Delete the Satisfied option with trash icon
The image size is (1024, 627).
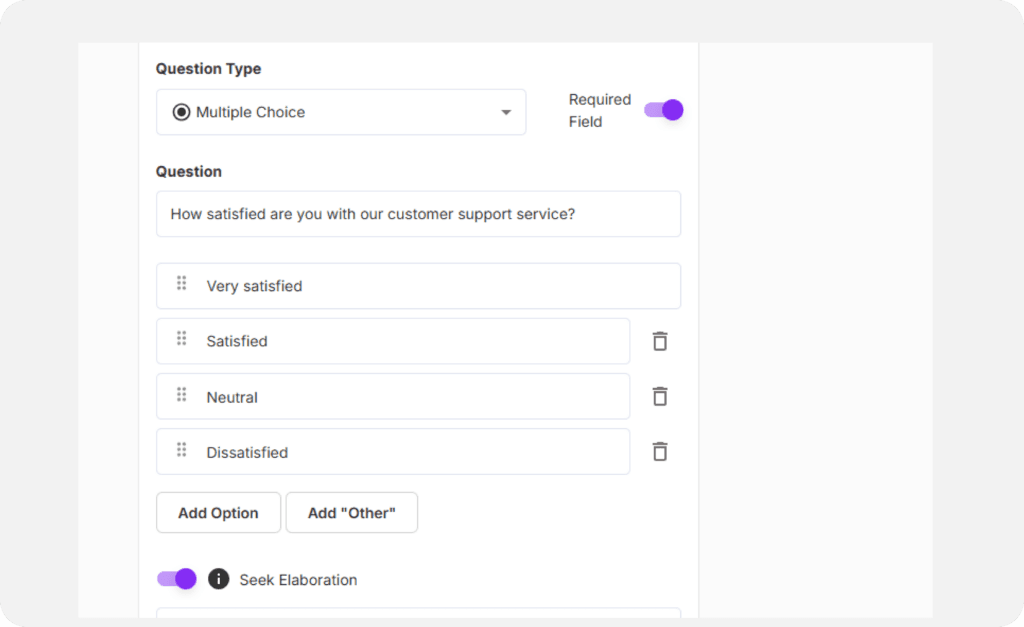(660, 342)
